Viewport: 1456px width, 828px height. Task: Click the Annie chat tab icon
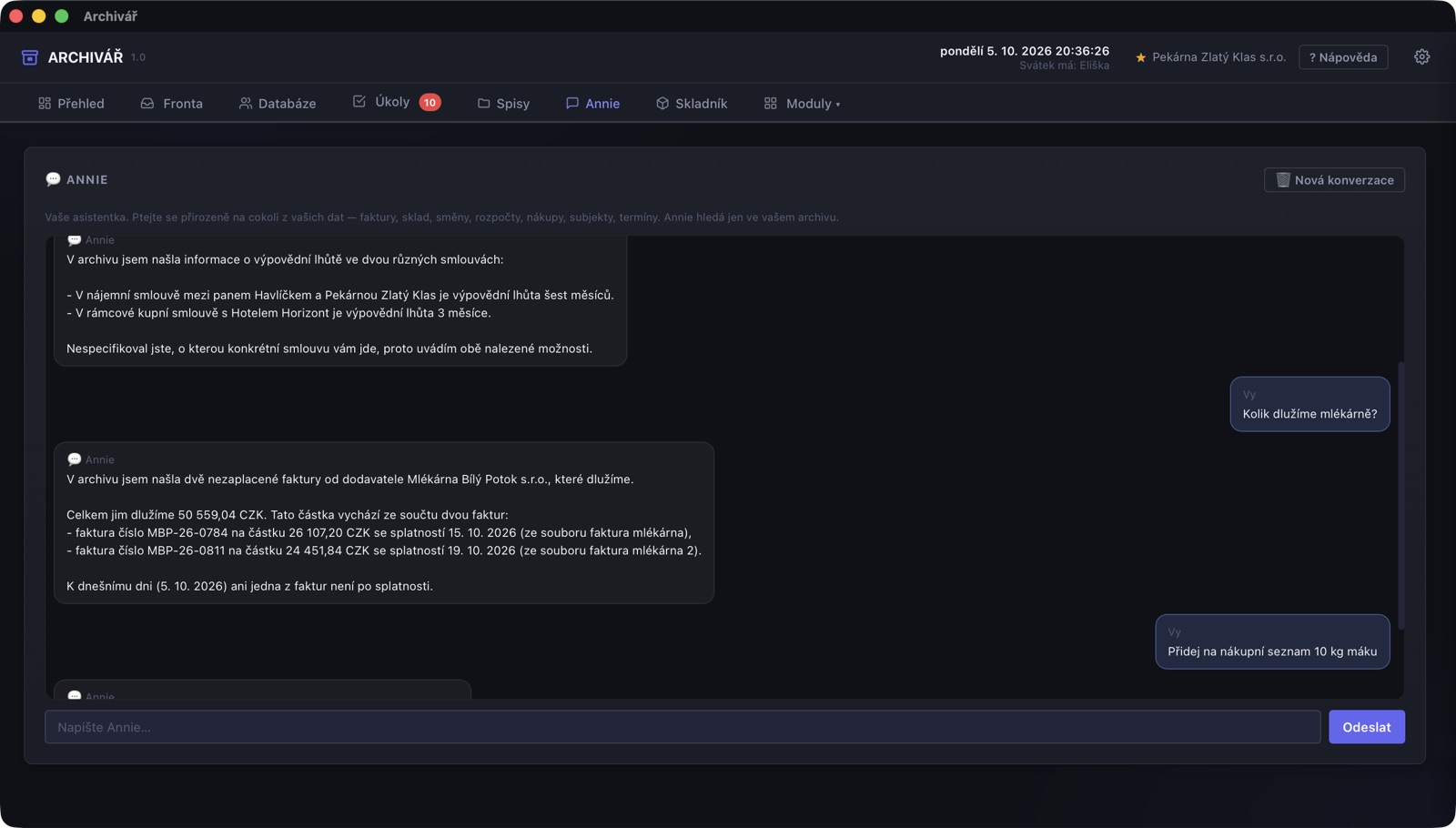tap(572, 104)
